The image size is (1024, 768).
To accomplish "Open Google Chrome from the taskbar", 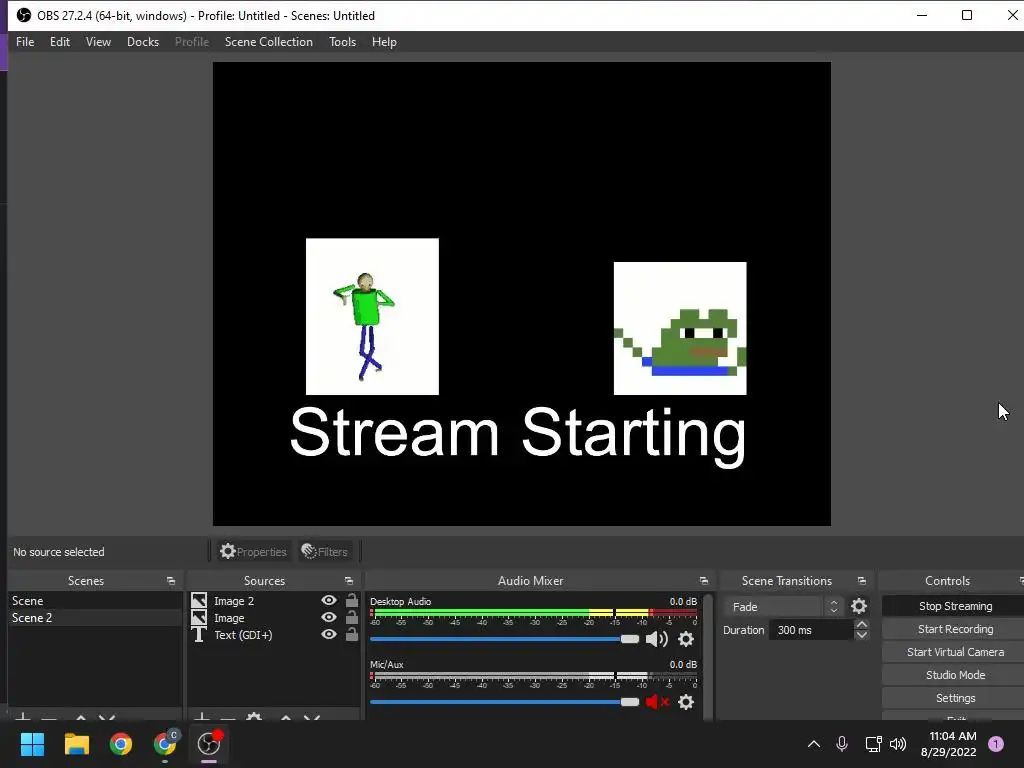I will point(121,744).
